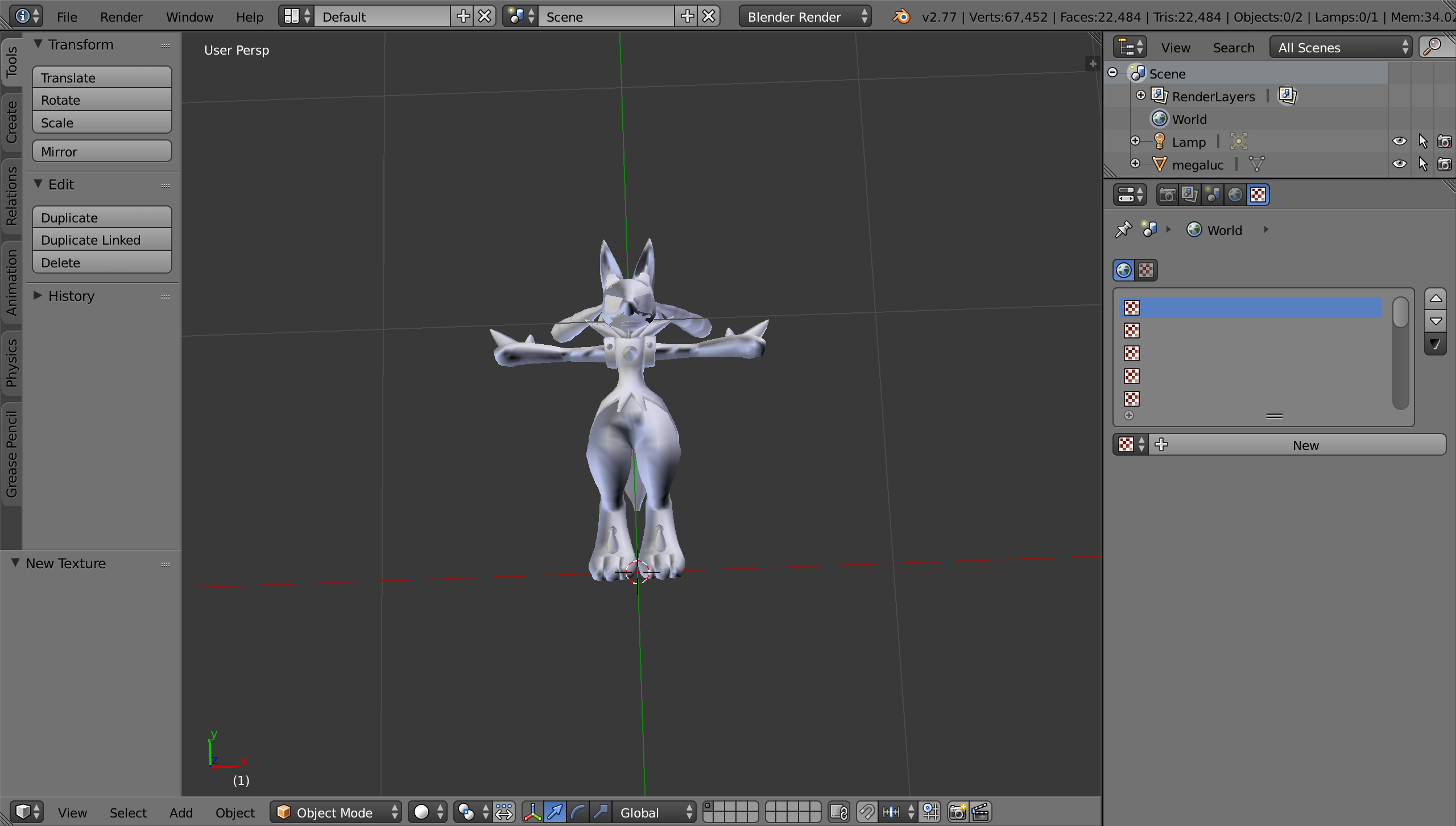The image size is (1456, 826).
Task: Open the Render properties tab with the camera icon
Action: click(1167, 195)
